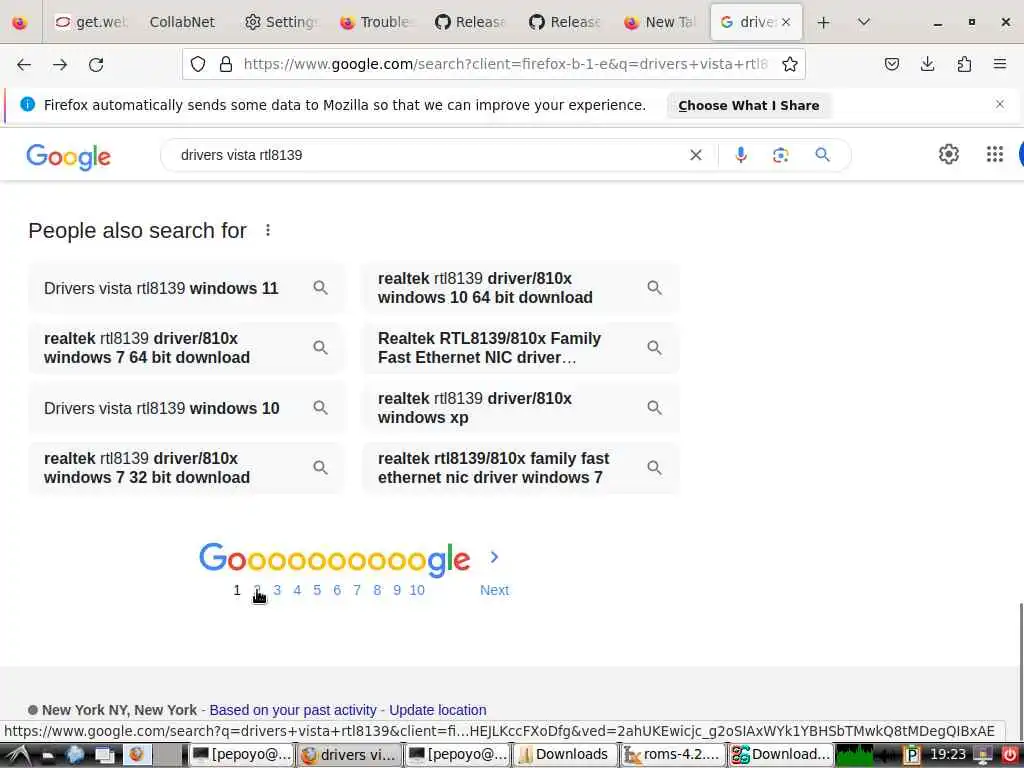Open Google quick settings gear

point(948,154)
